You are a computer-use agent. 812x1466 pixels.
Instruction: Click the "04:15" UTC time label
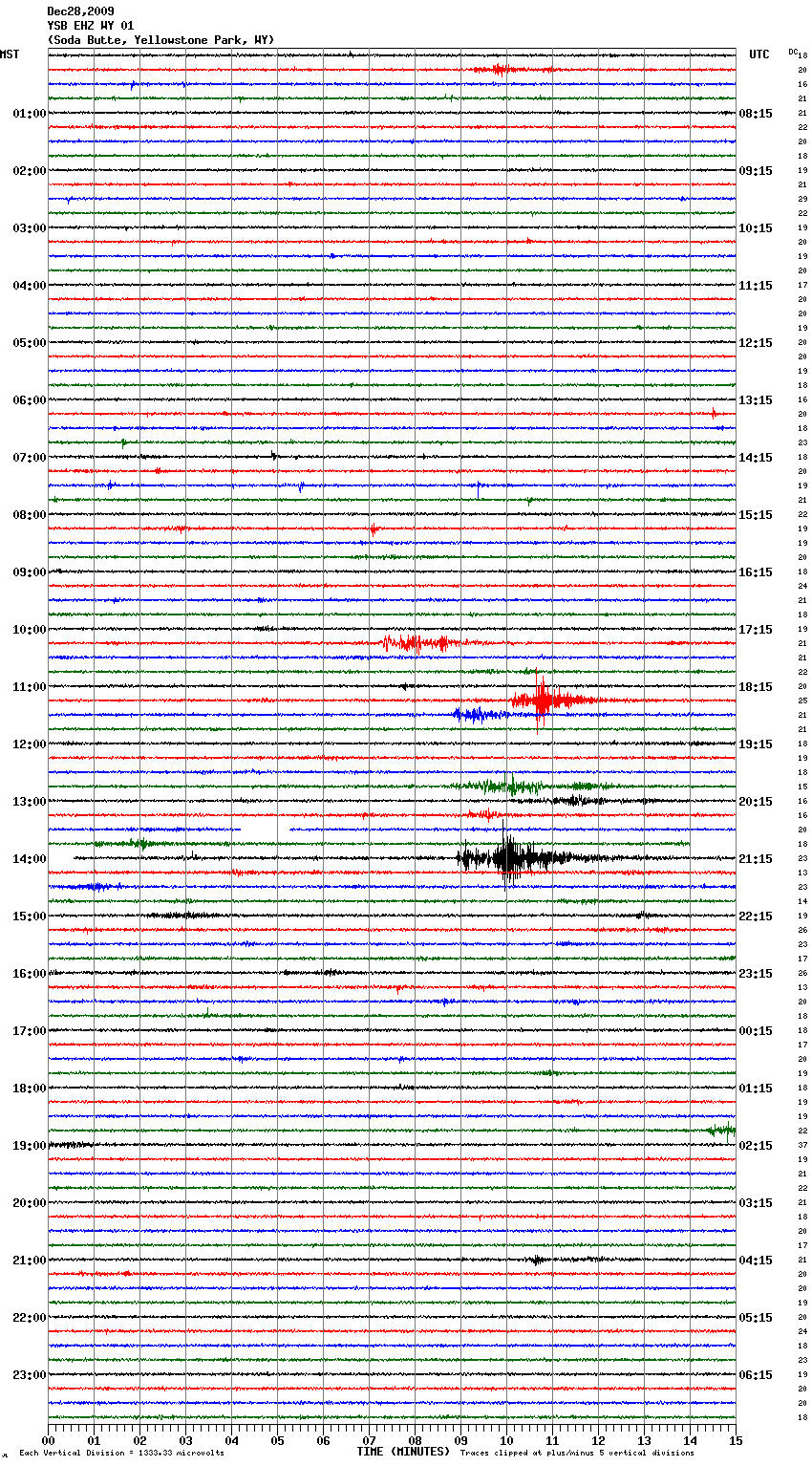click(756, 1261)
